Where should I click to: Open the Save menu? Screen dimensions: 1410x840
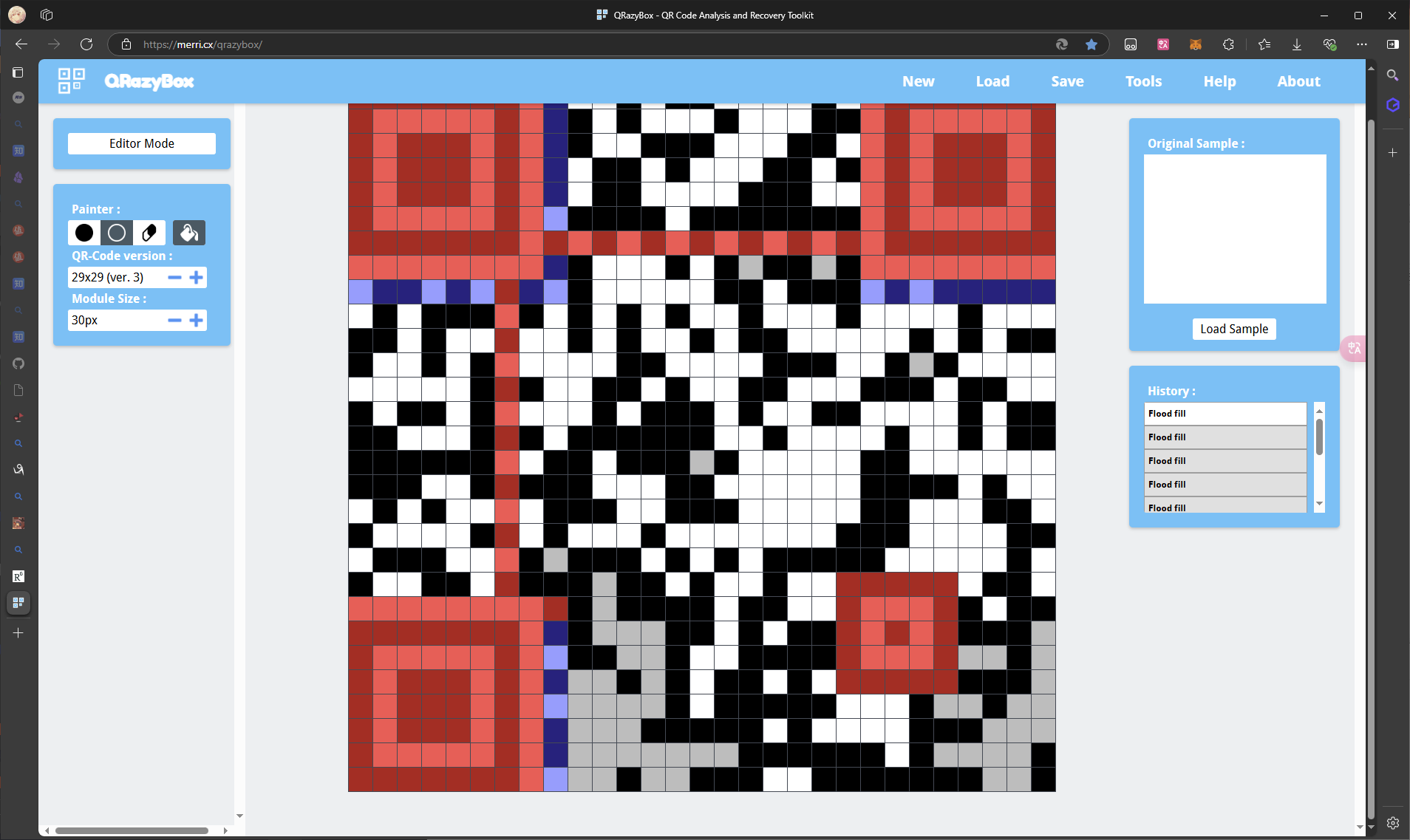pyautogui.click(x=1068, y=81)
